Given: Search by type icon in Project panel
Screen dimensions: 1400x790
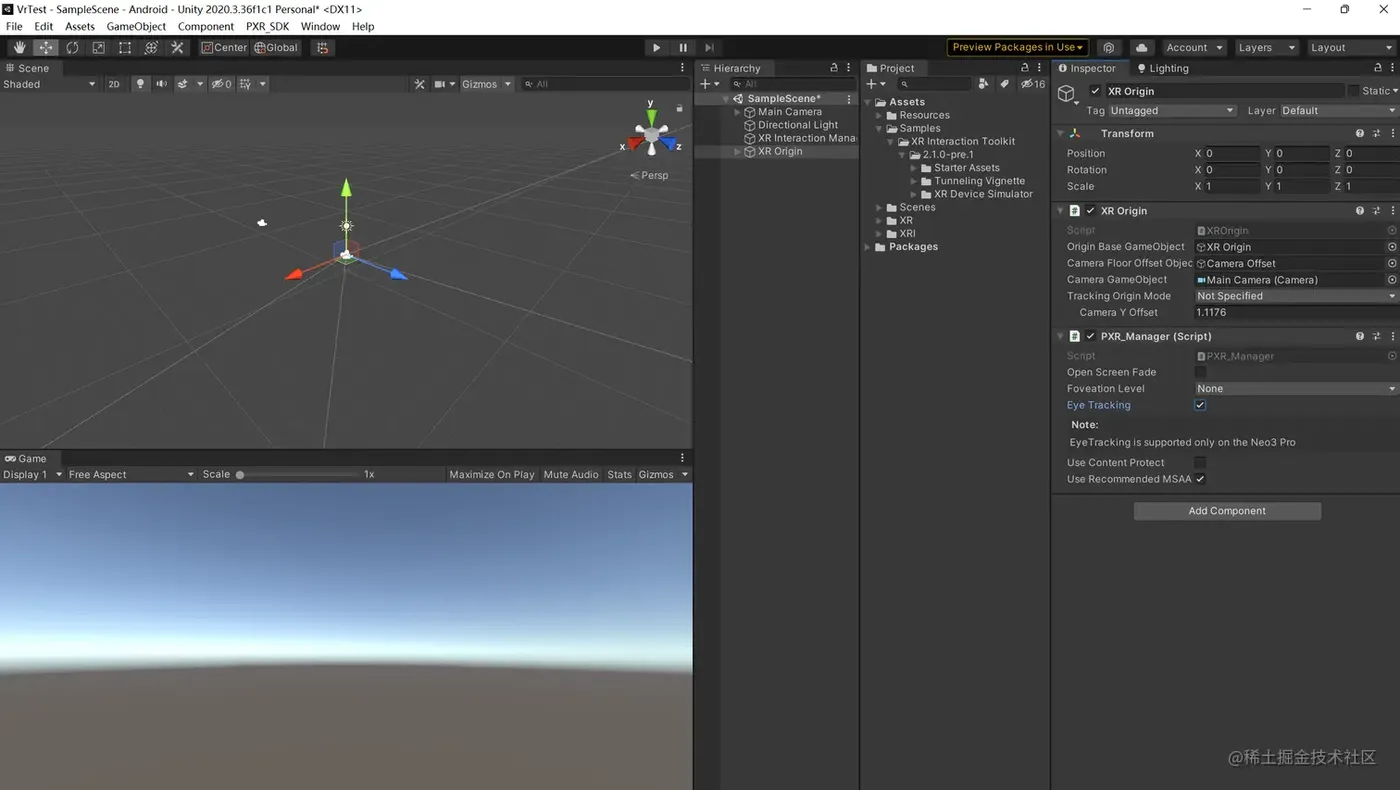Looking at the screenshot, I should point(984,84).
